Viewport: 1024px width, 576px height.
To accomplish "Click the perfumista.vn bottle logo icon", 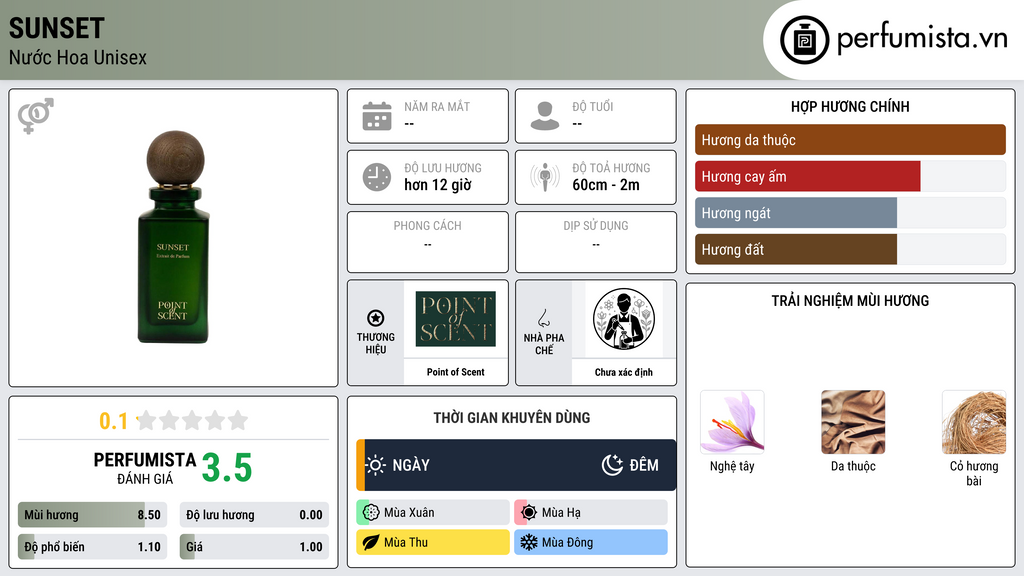I will click(x=805, y=40).
